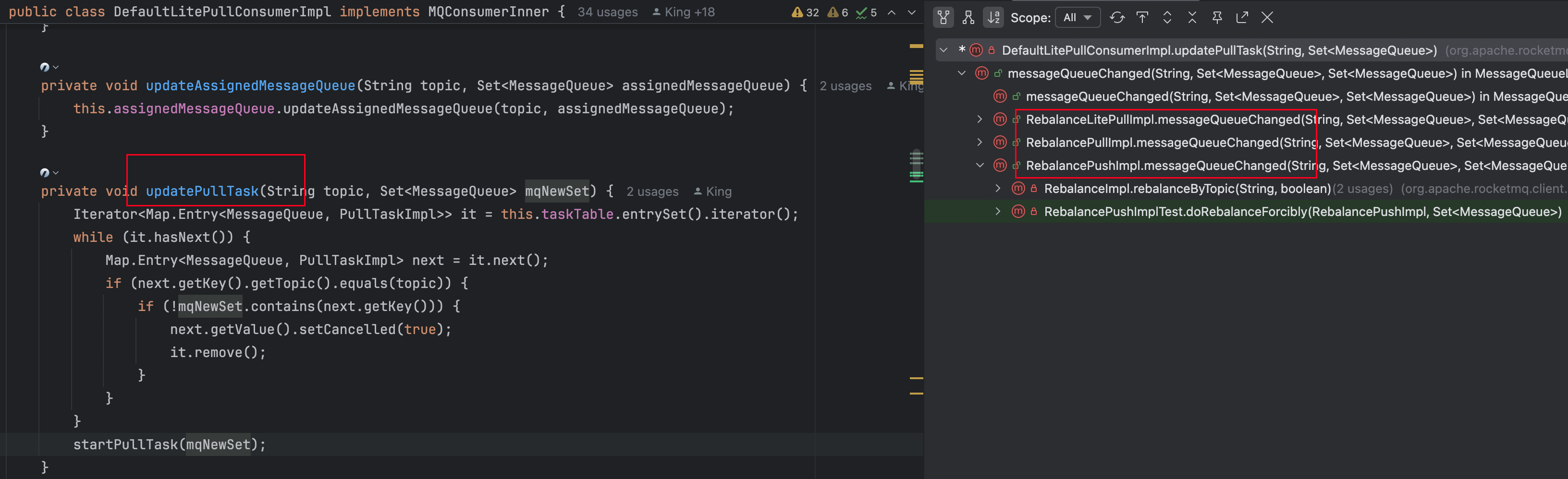Expand RebalanceLitePullImpl.messageQueueChanged node
Image resolution: width=1568 pixels, height=479 pixels.
[980, 120]
